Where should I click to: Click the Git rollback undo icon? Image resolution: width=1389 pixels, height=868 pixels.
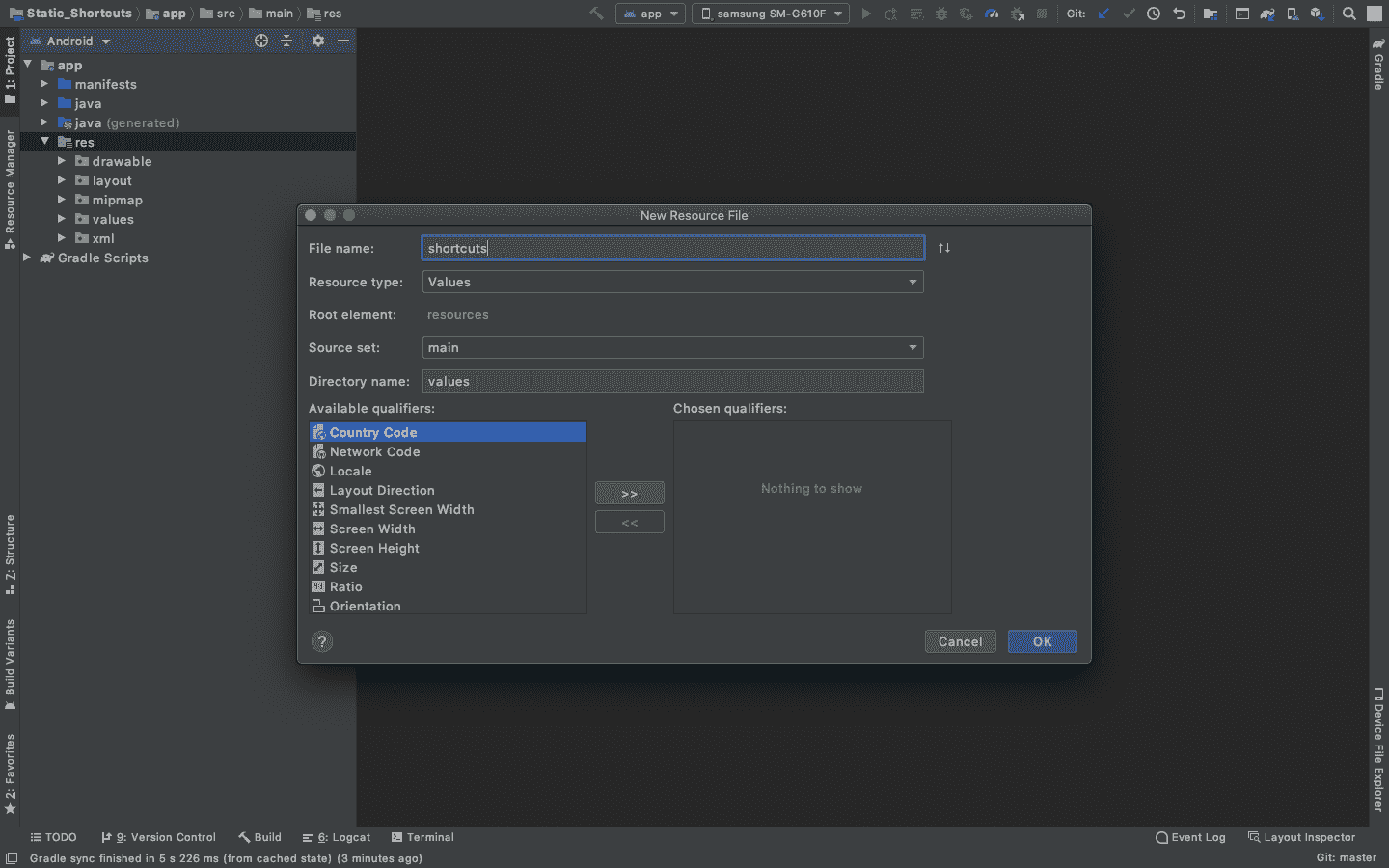point(1179,14)
